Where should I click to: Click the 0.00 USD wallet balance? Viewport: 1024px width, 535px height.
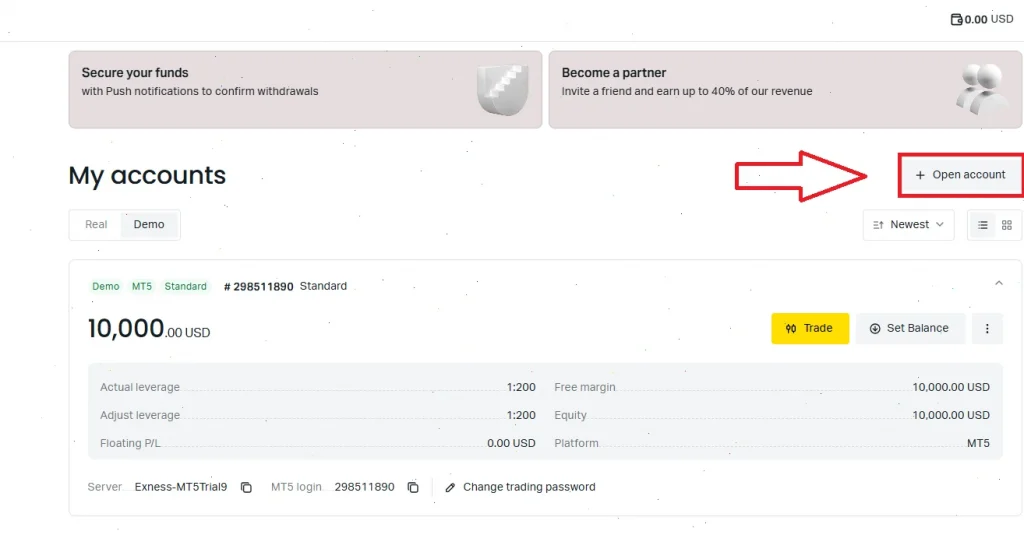(x=989, y=20)
